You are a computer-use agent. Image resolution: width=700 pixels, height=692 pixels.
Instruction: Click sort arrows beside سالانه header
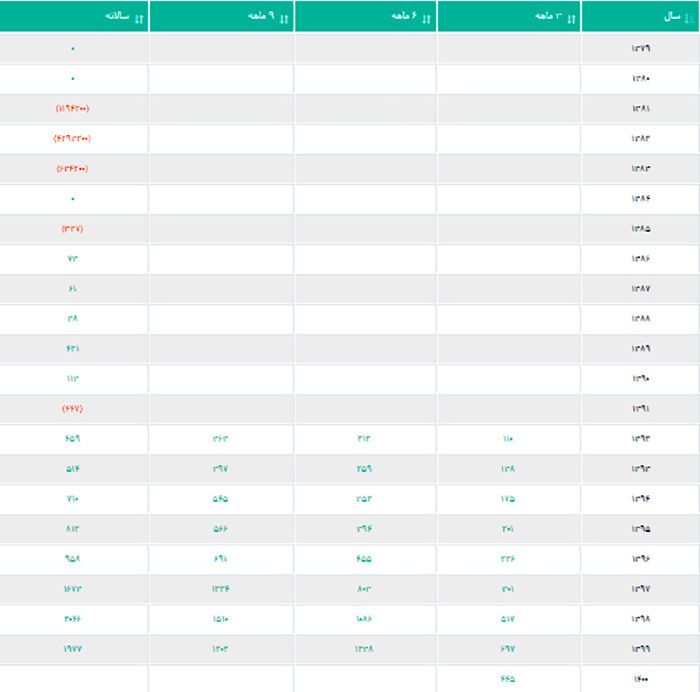139,18
